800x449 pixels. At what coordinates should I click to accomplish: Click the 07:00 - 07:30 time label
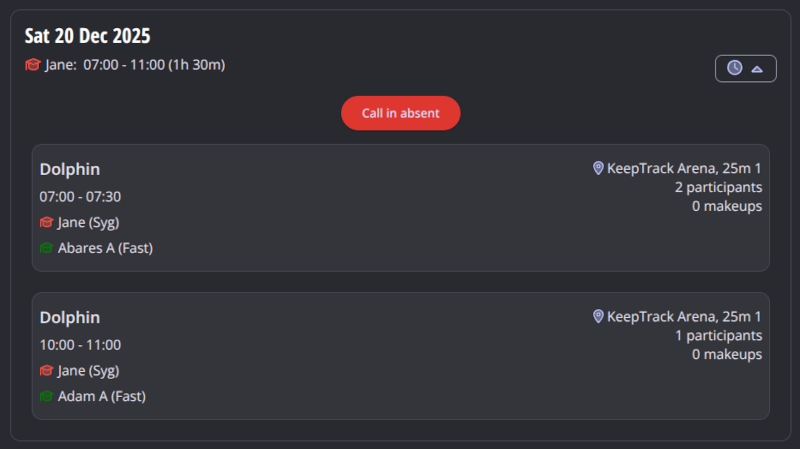coord(80,197)
